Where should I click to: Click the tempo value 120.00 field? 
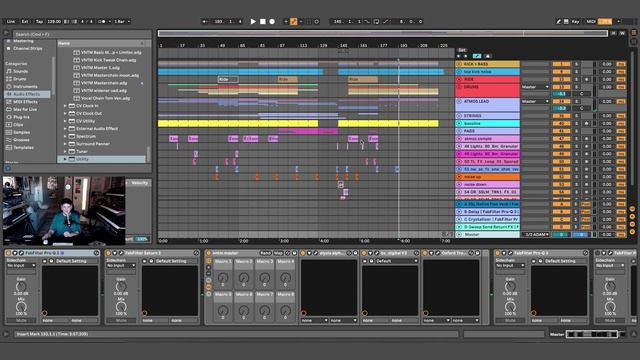54,22
